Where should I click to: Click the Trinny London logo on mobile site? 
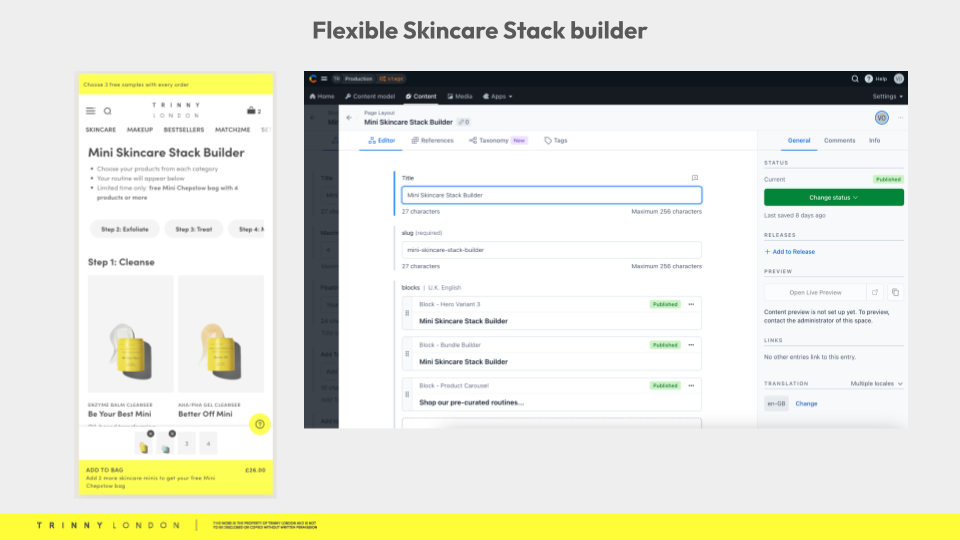pyautogui.click(x=176, y=110)
